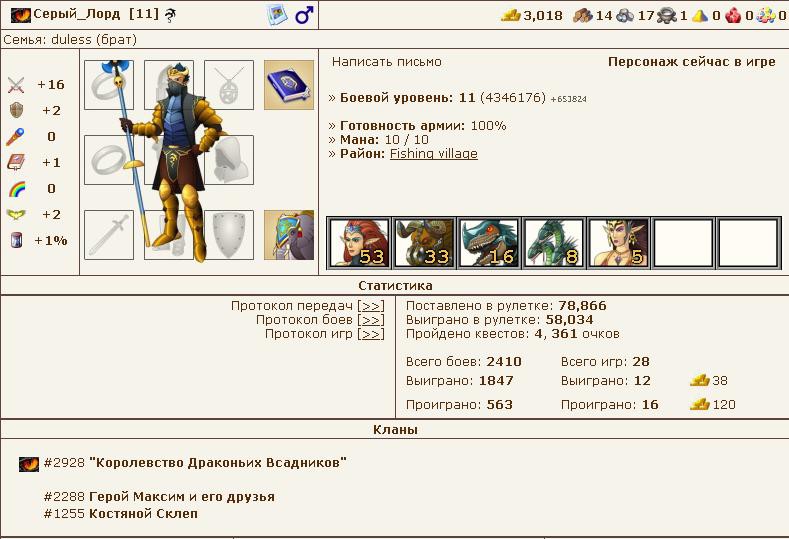Select the empty necklace equipment slot
The width and height of the screenshot is (789, 539).
pyautogui.click(x=229, y=85)
